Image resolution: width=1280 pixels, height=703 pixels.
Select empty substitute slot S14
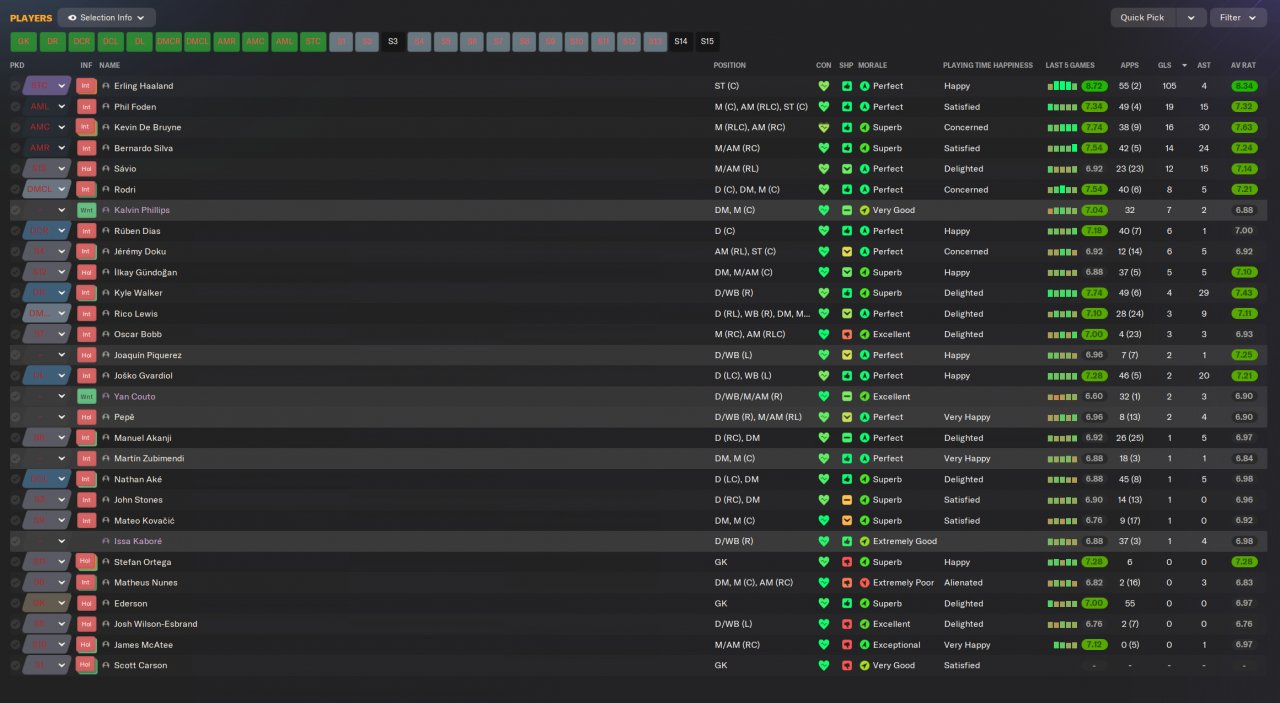(x=681, y=42)
